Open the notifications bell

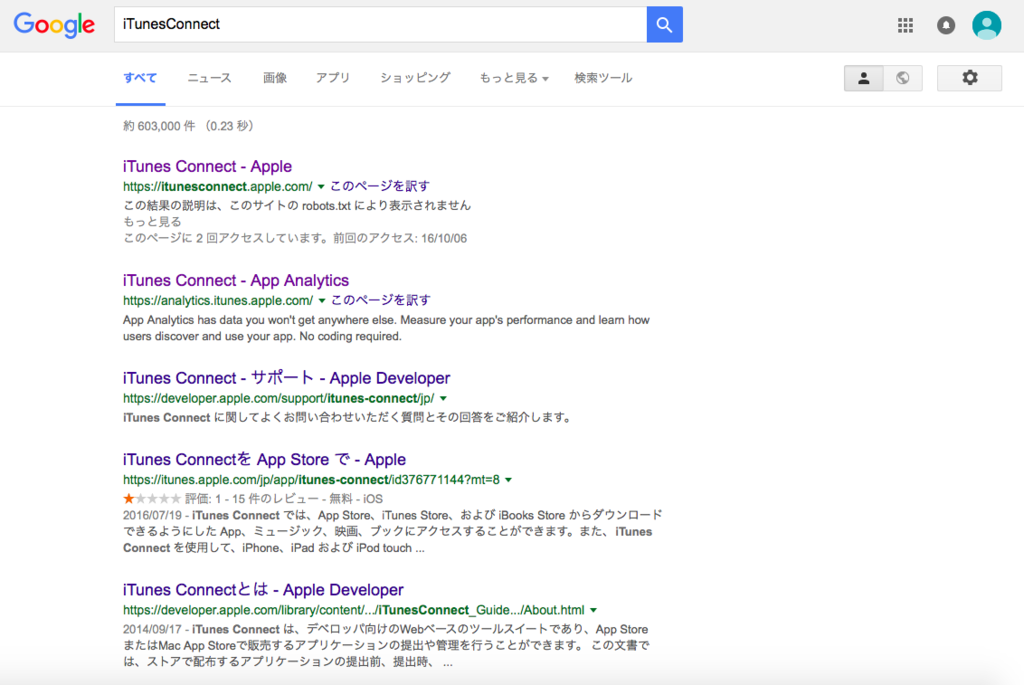coord(946,25)
